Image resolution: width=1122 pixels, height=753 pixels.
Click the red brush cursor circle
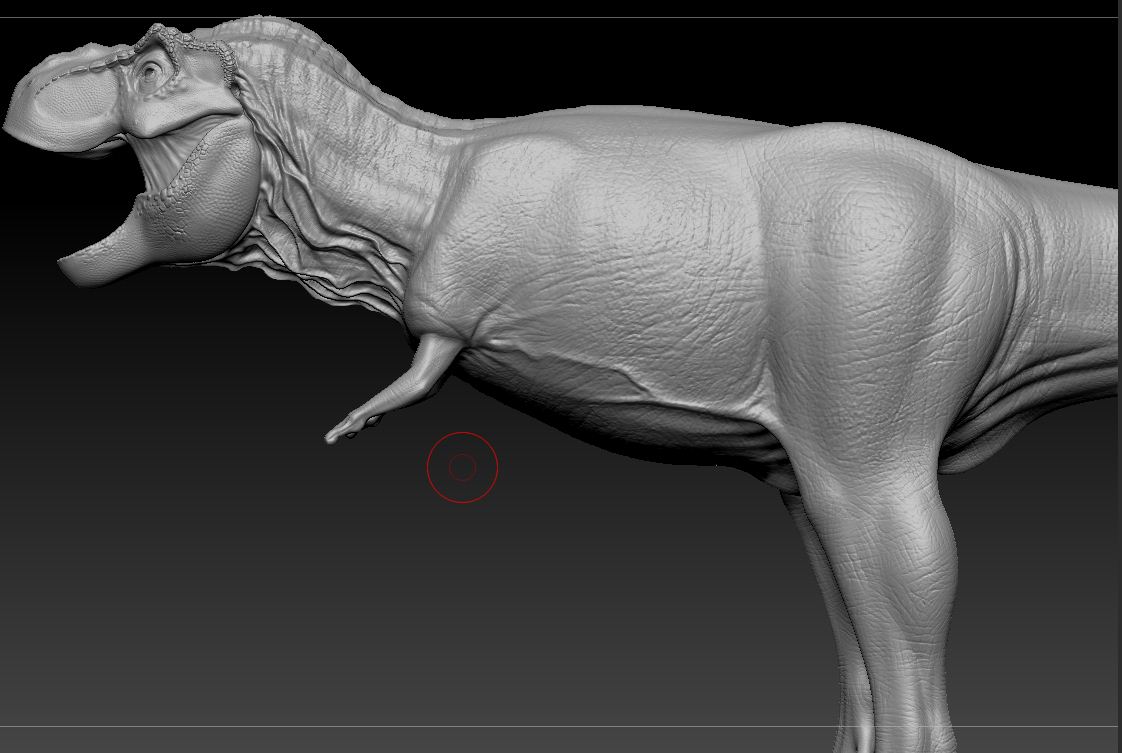[x=462, y=467]
